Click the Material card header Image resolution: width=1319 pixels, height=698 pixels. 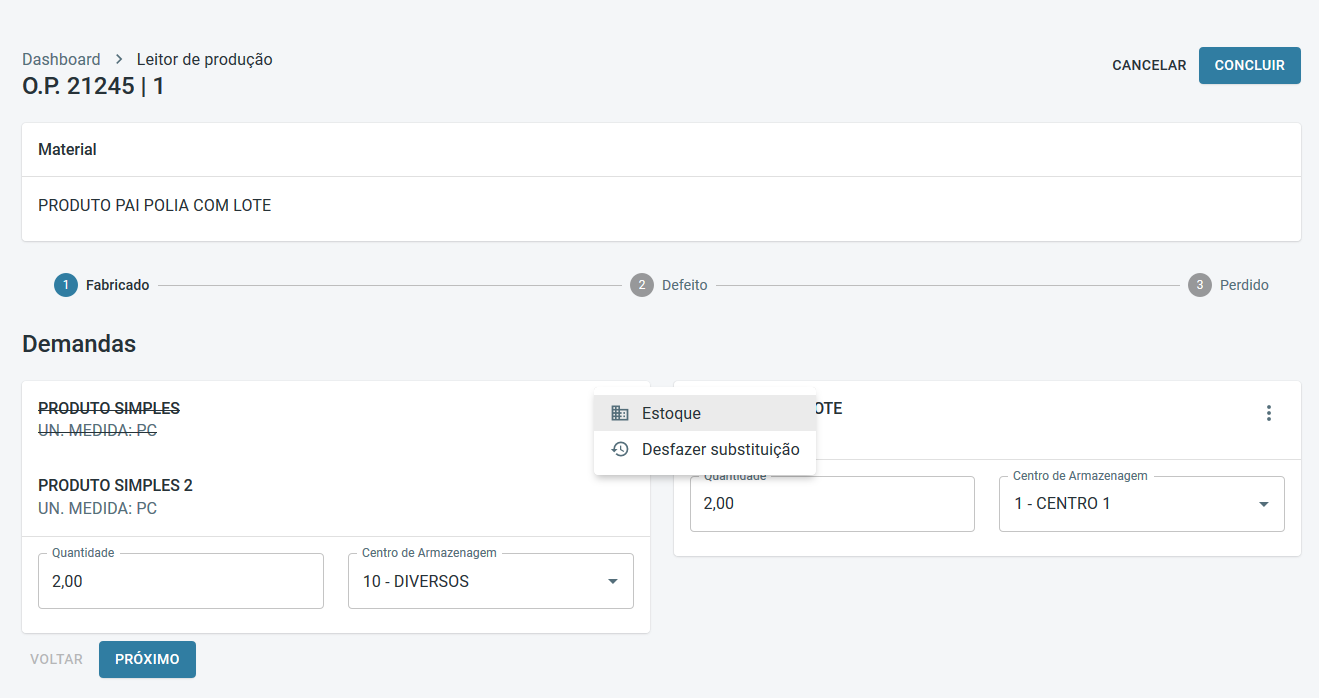pos(67,150)
